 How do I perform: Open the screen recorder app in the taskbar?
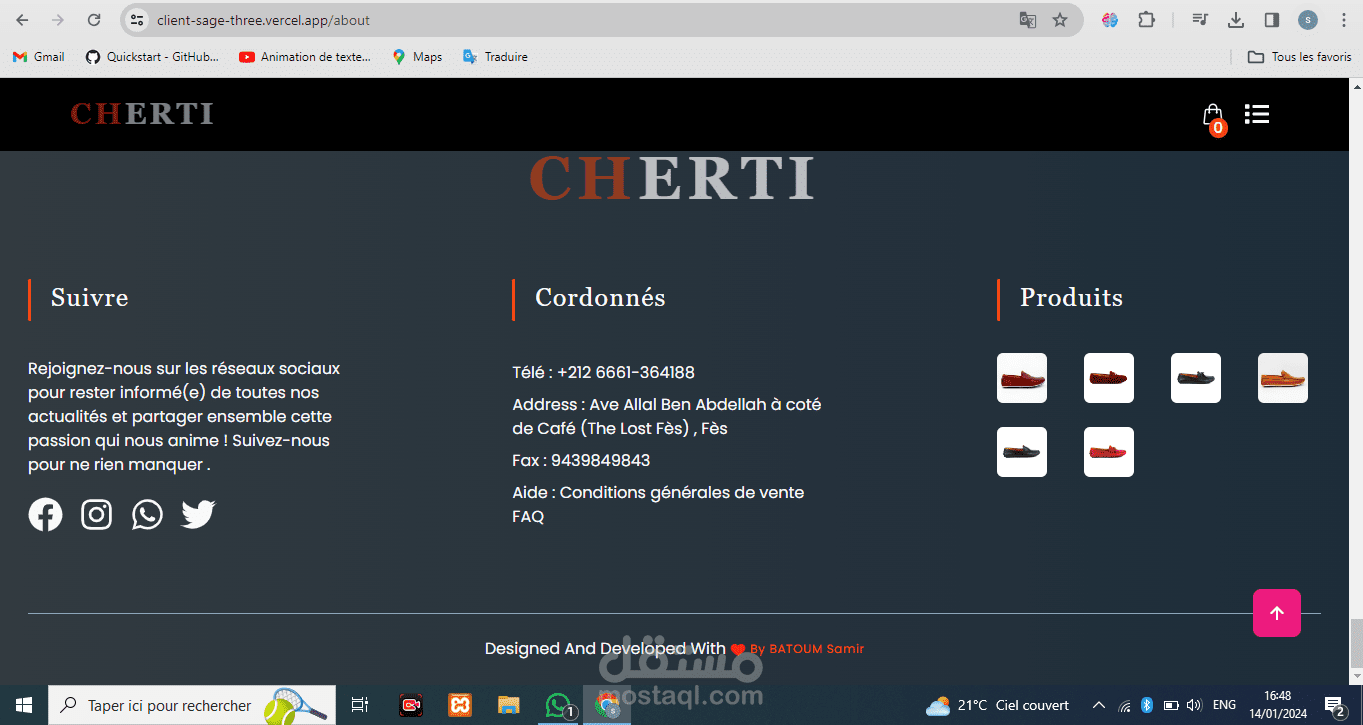[x=411, y=705]
